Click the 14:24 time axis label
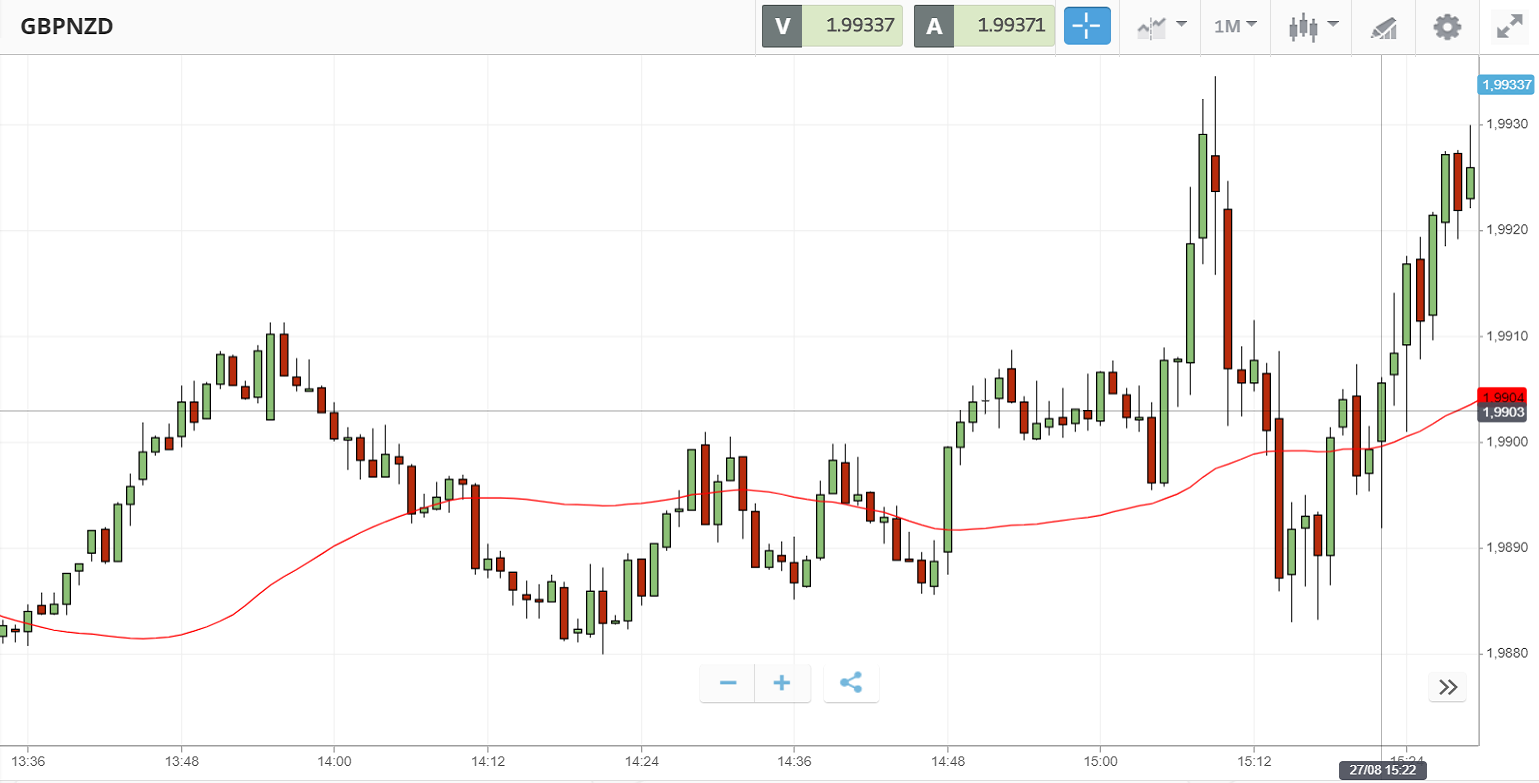The image size is (1539, 783). tap(641, 761)
